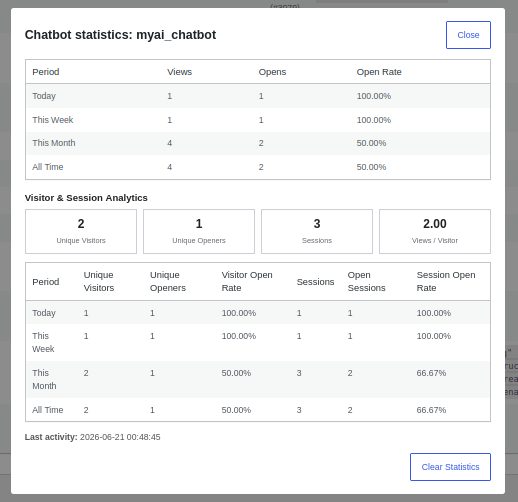518x502 pixels.
Task: Click the Open Sessions column header
Action: (366, 281)
